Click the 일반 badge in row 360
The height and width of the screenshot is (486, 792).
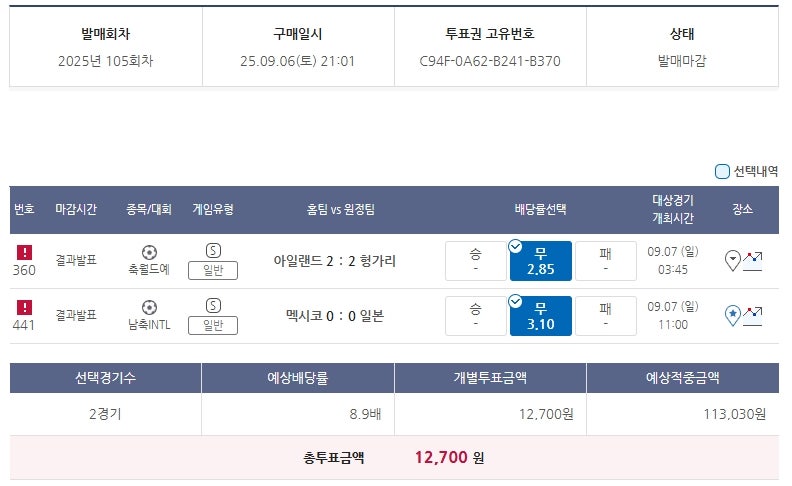click(x=213, y=270)
